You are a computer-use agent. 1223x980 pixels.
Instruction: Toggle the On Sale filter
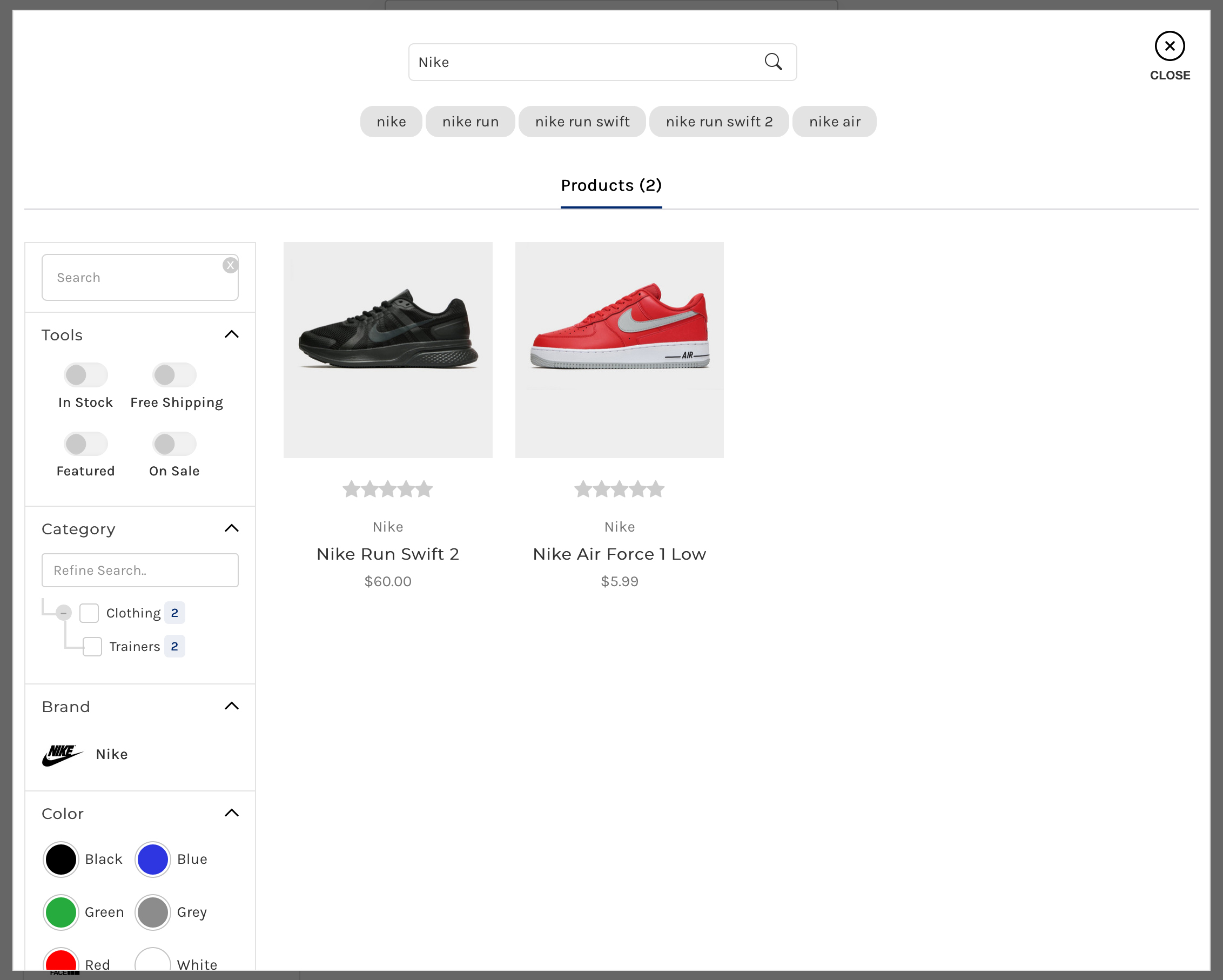[x=174, y=444]
